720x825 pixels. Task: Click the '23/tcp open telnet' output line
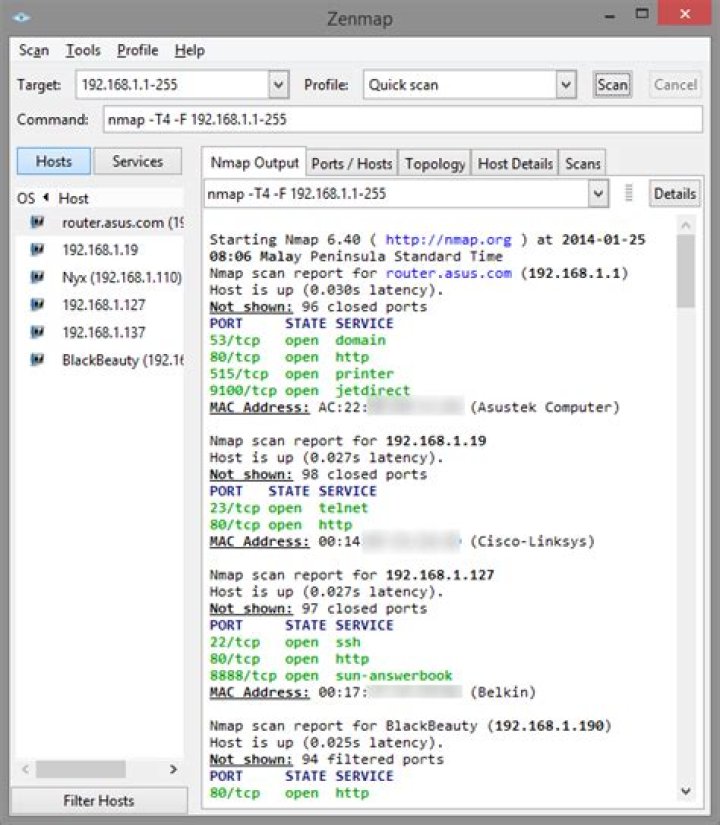[x=288, y=508]
